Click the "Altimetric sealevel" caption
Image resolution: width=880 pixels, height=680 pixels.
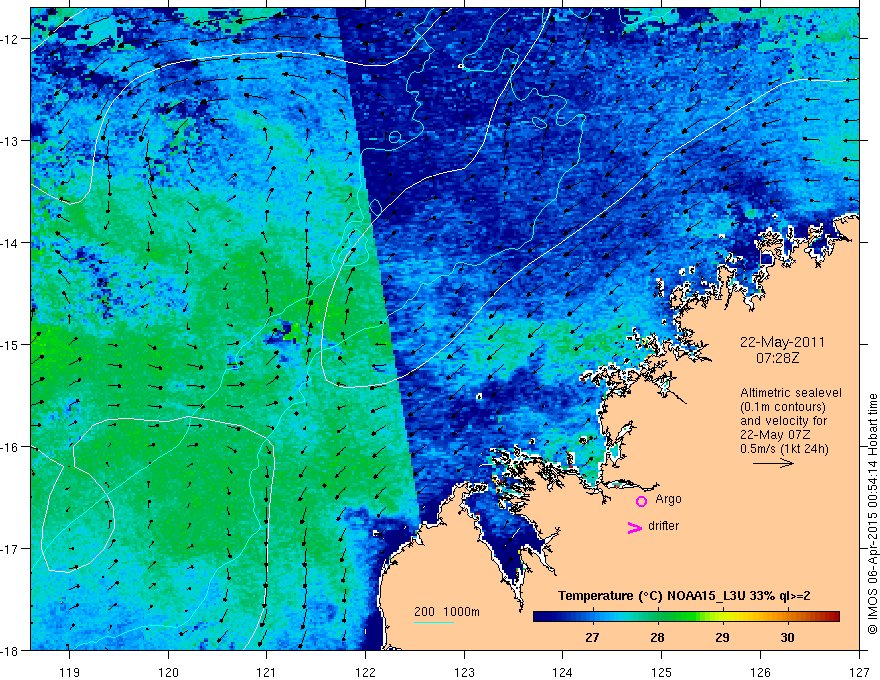click(791, 393)
